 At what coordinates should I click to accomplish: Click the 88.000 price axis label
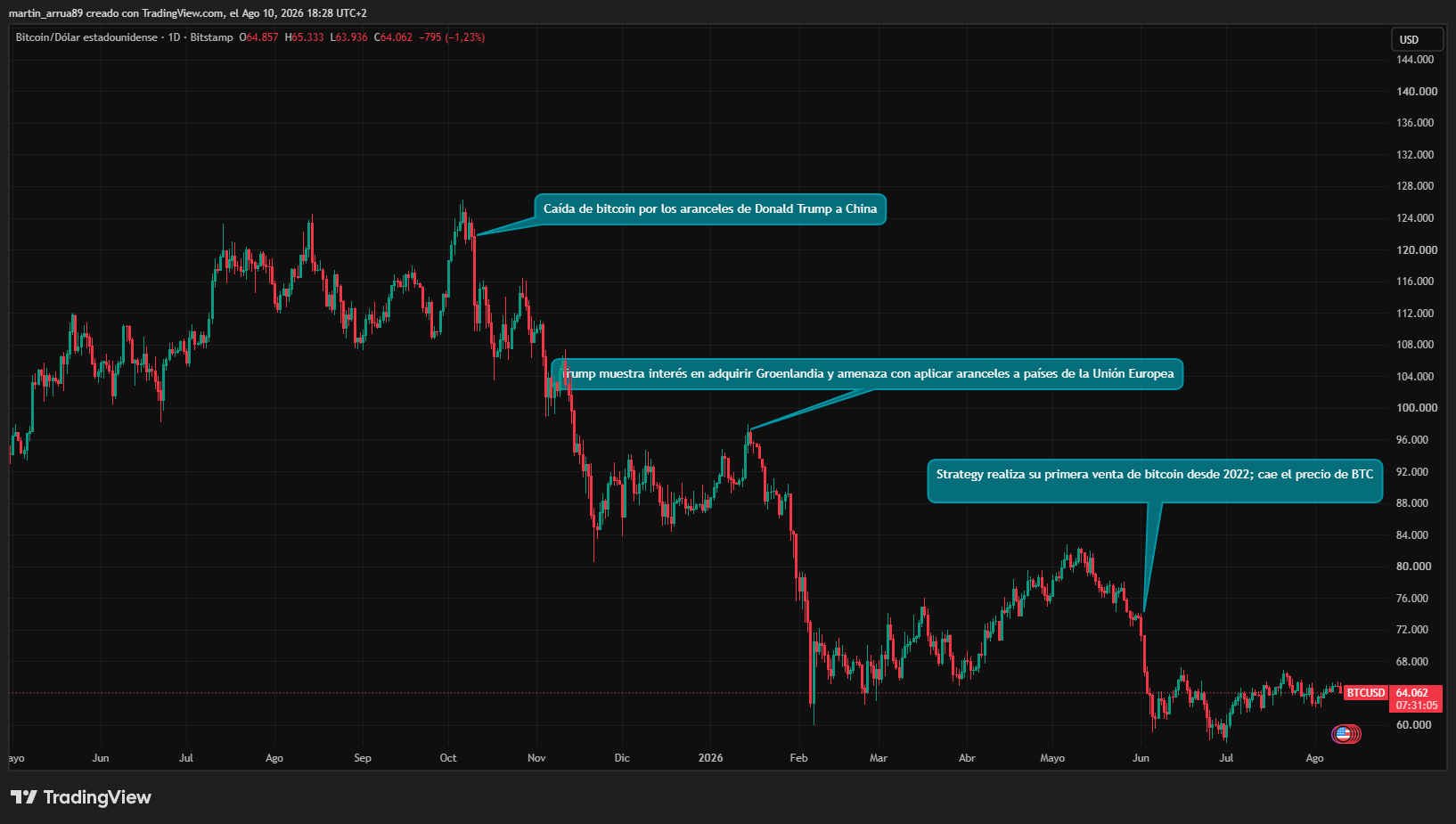(1413, 503)
